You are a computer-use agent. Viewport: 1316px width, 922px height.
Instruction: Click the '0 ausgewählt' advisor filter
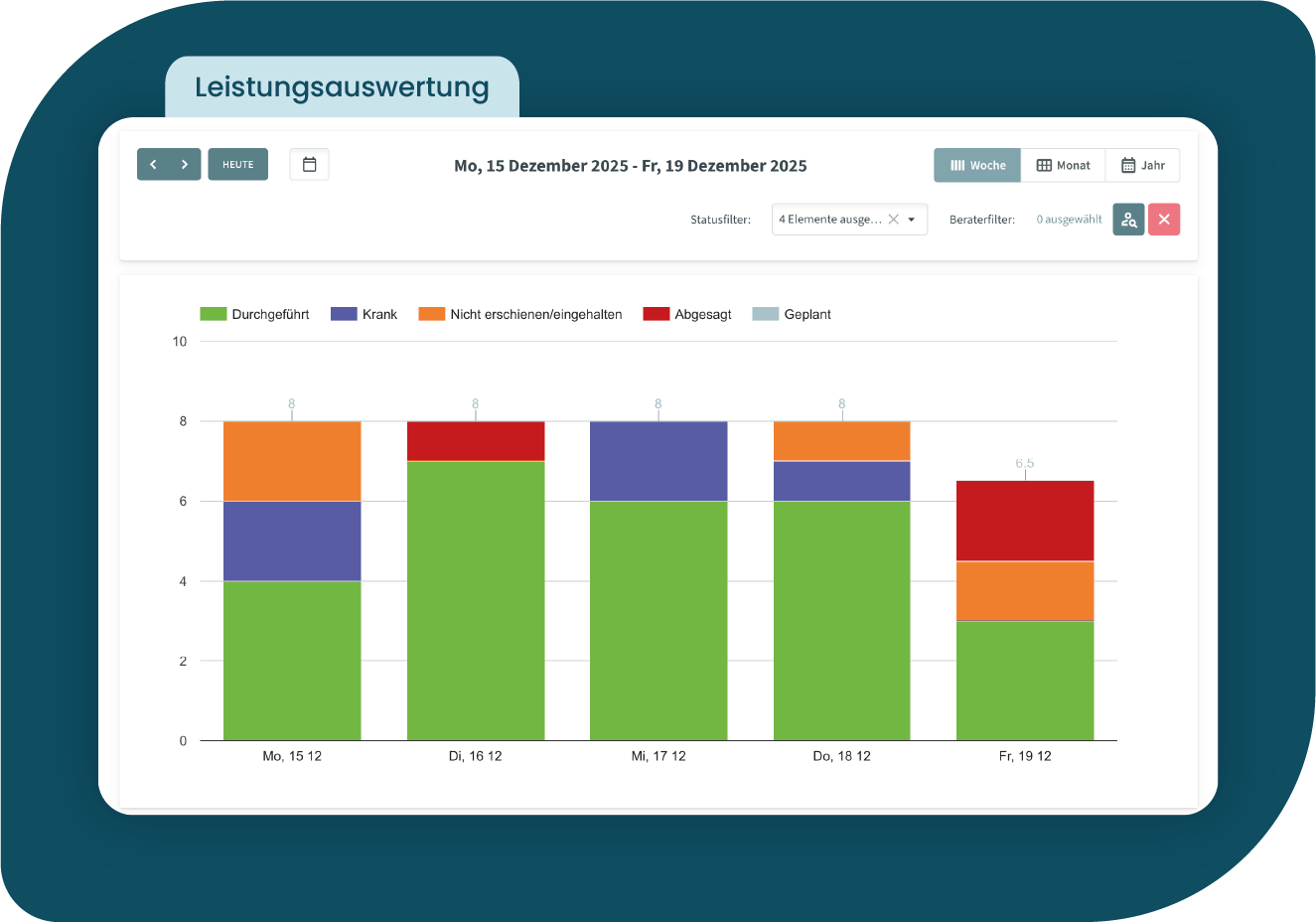pyautogui.click(x=1069, y=220)
